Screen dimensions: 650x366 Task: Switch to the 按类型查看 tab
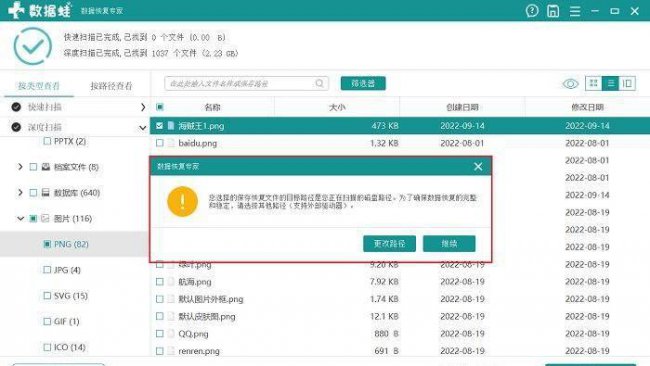click(39, 86)
